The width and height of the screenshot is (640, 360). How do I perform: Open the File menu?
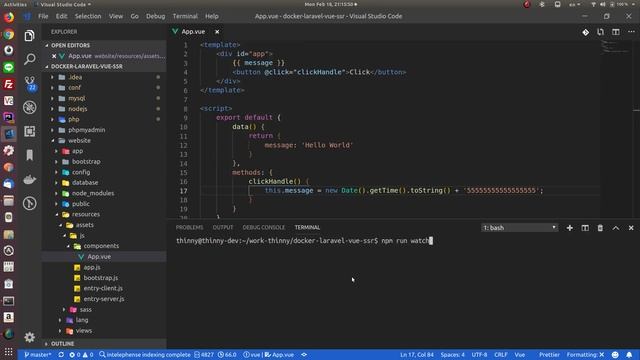tap(43, 16)
